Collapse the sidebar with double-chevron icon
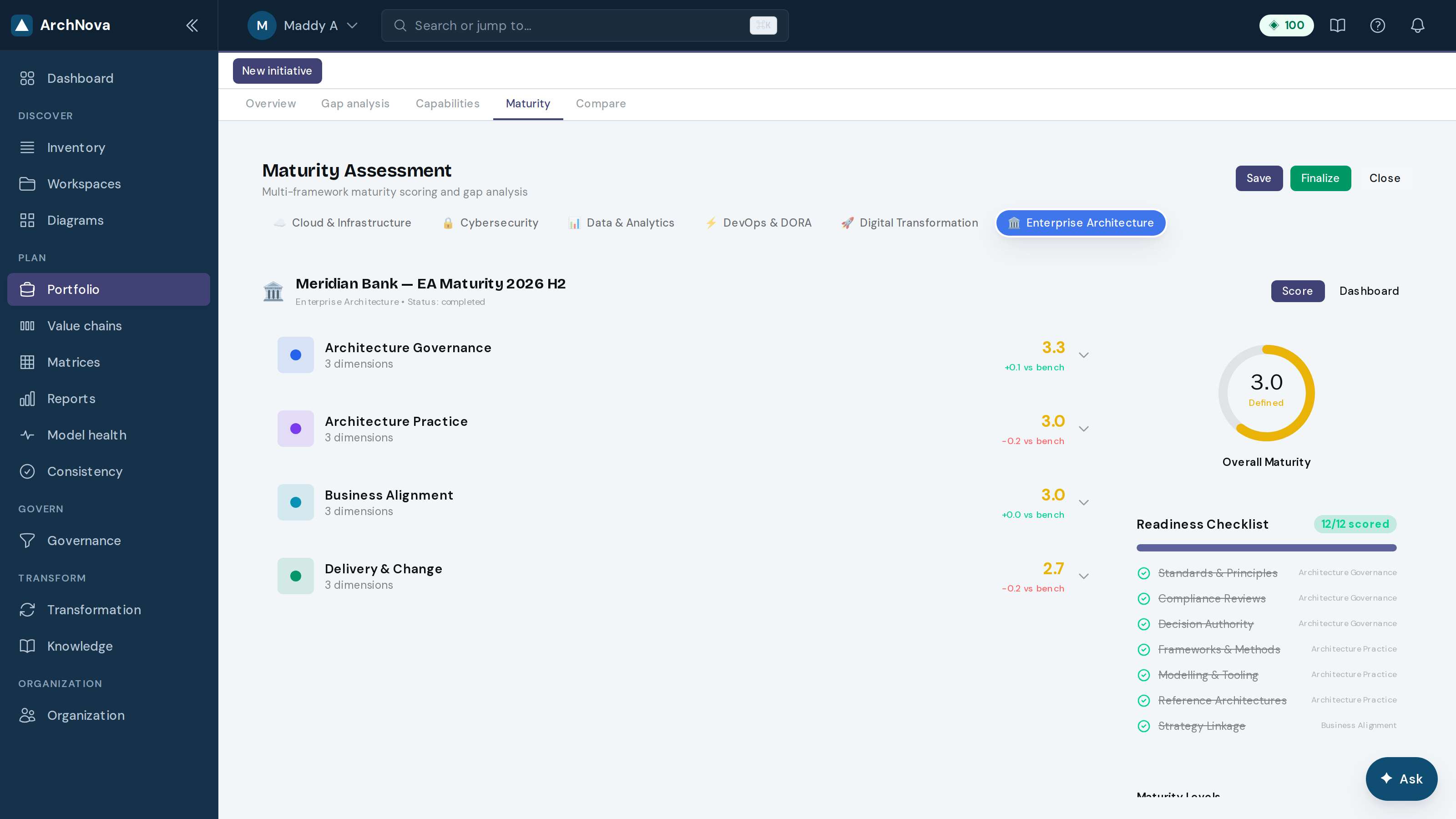Screen dimensions: 1456x819 click(192, 25)
